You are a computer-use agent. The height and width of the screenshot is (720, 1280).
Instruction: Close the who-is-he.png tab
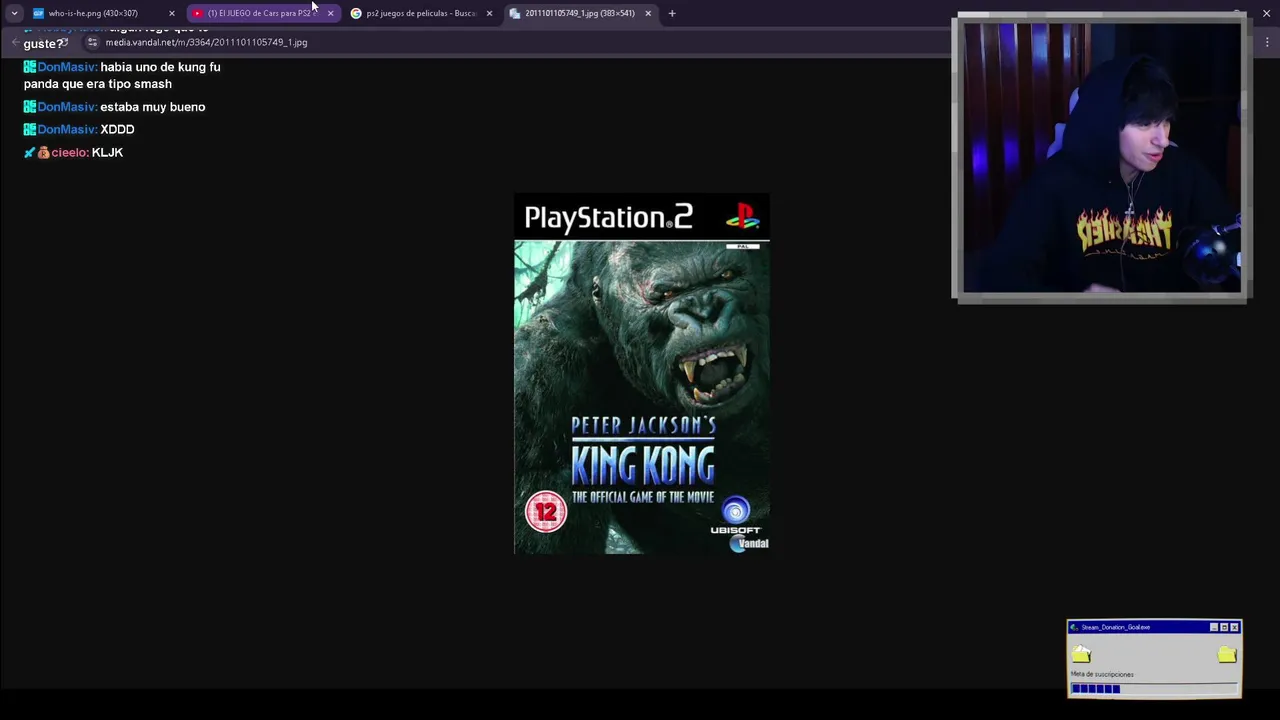[x=172, y=13]
